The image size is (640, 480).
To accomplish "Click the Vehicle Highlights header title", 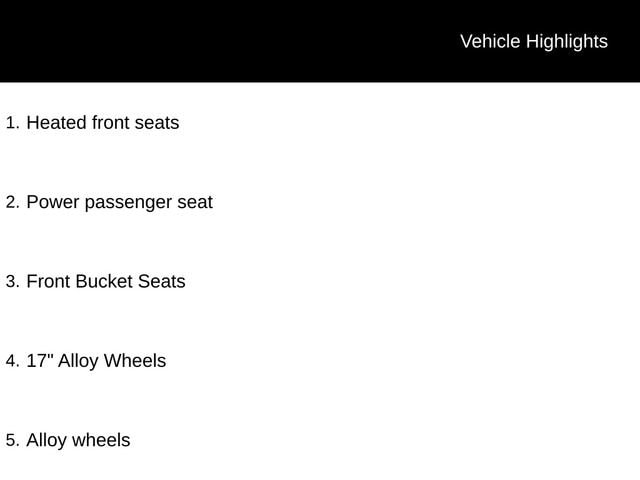I will (533, 41).
